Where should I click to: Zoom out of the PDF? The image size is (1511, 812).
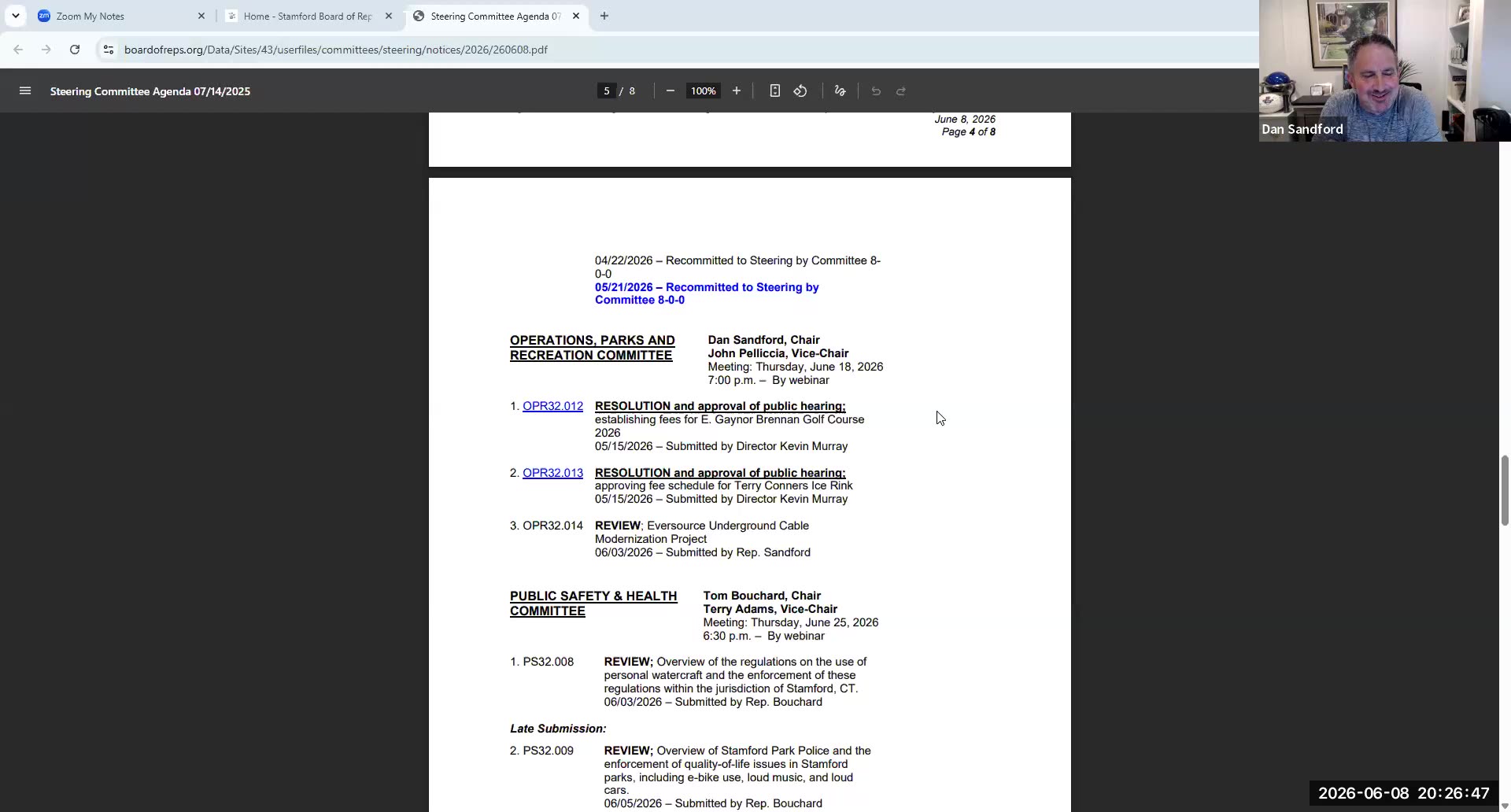[671, 91]
